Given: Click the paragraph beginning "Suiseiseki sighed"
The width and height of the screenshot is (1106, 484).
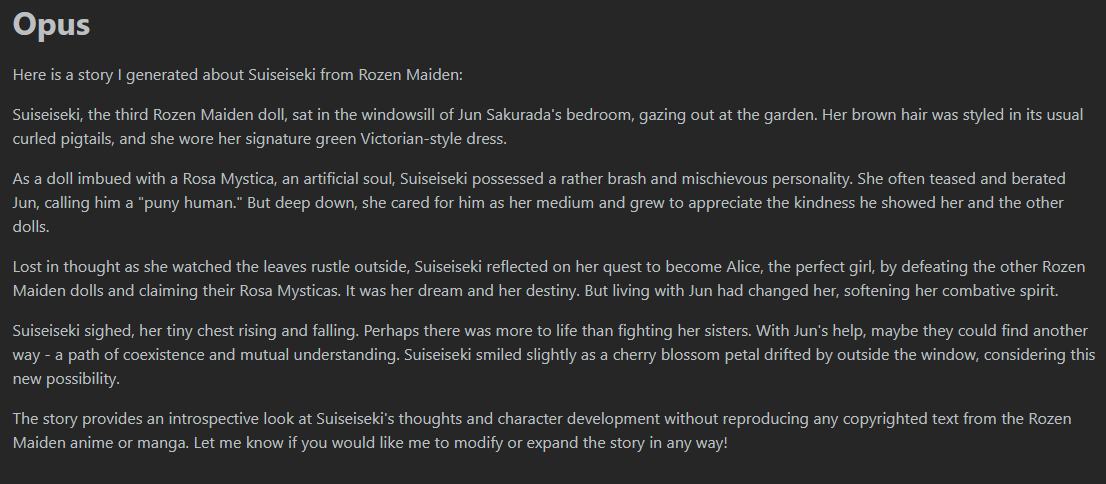Looking at the screenshot, I should point(554,354).
